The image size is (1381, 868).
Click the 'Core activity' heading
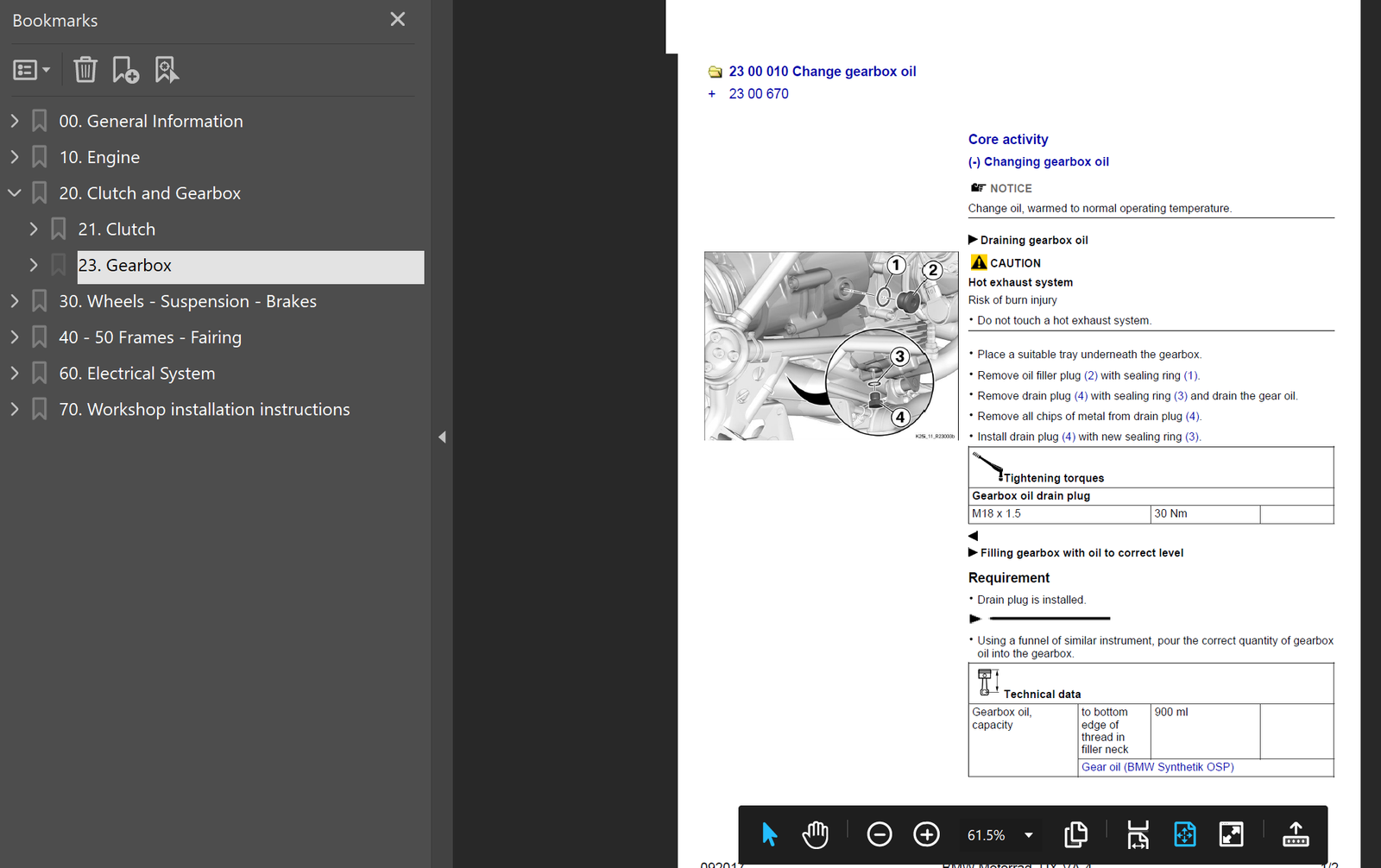coord(1008,139)
